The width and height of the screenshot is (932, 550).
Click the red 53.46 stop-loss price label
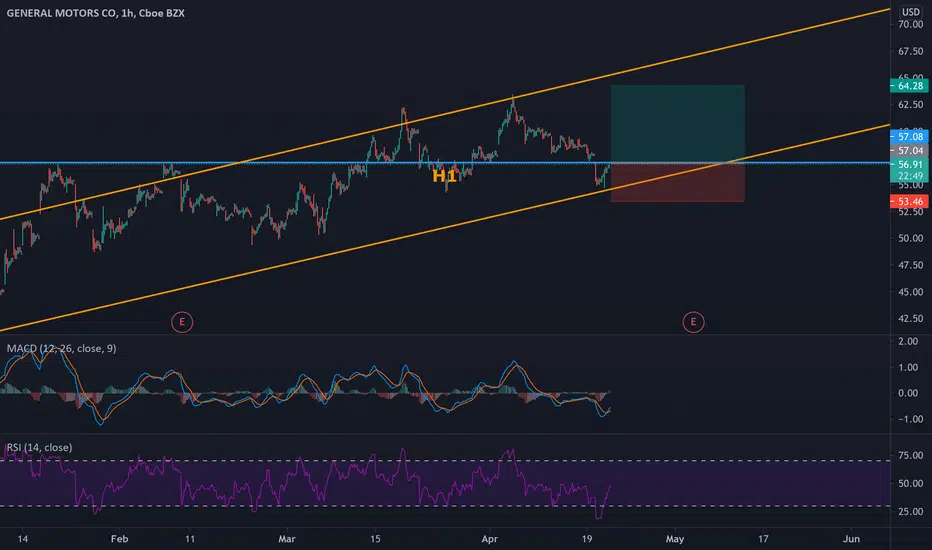click(x=909, y=202)
